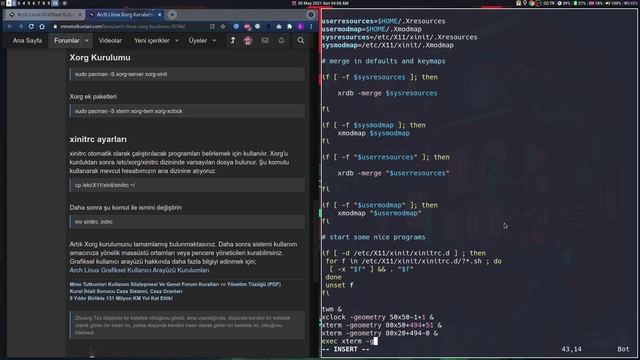Switch to workspace 9 in the top bar
Viewport: 640px width, 360px height.
point(49,3)
